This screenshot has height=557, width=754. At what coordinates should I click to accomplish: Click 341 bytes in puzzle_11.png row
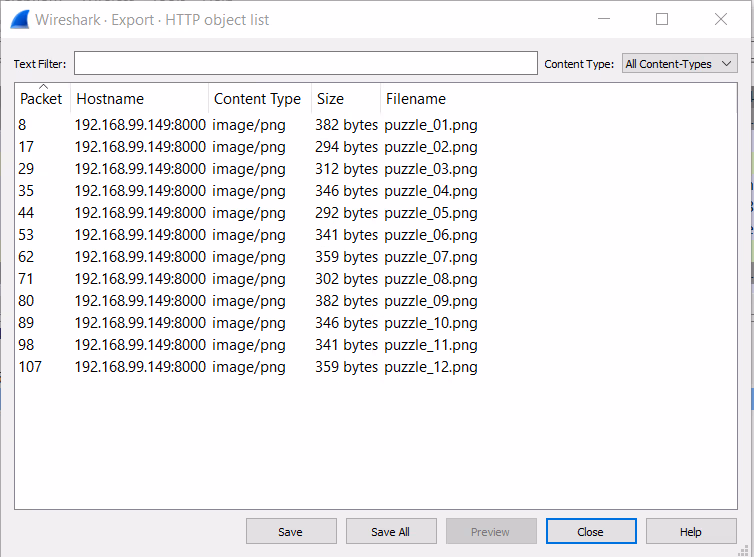[346, 345]
